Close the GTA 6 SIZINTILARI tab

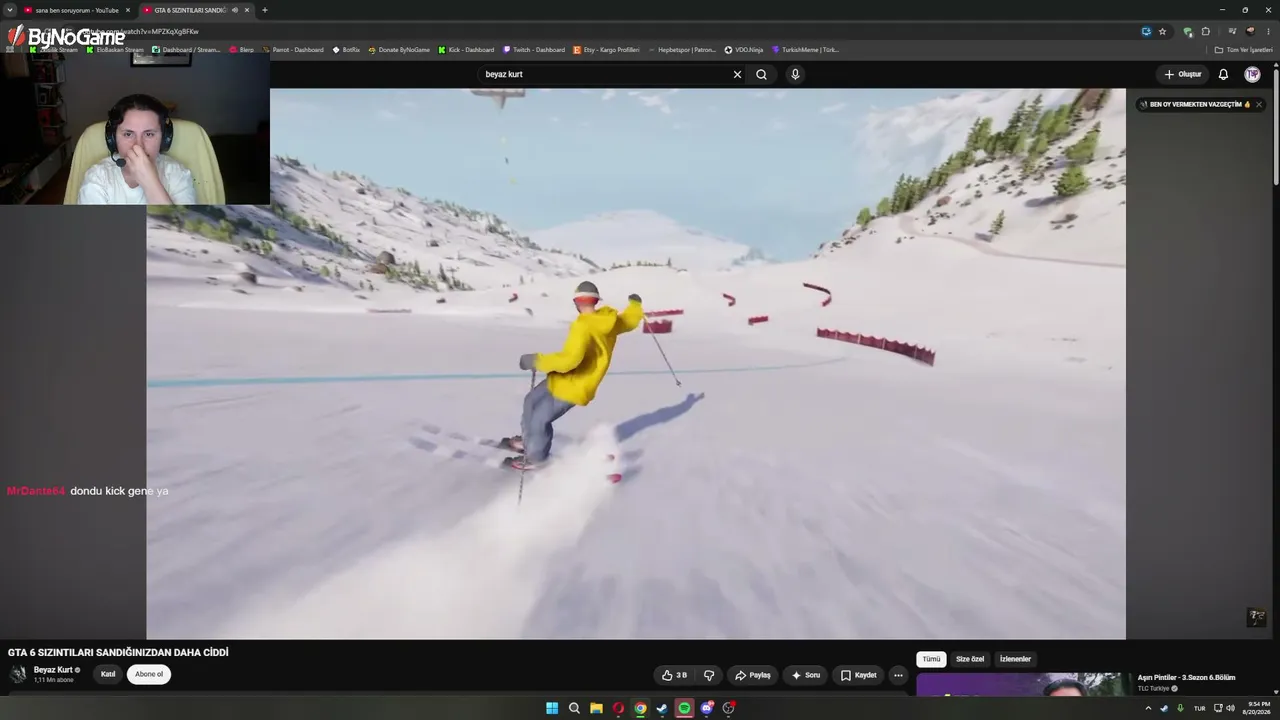tap(247, 10)
